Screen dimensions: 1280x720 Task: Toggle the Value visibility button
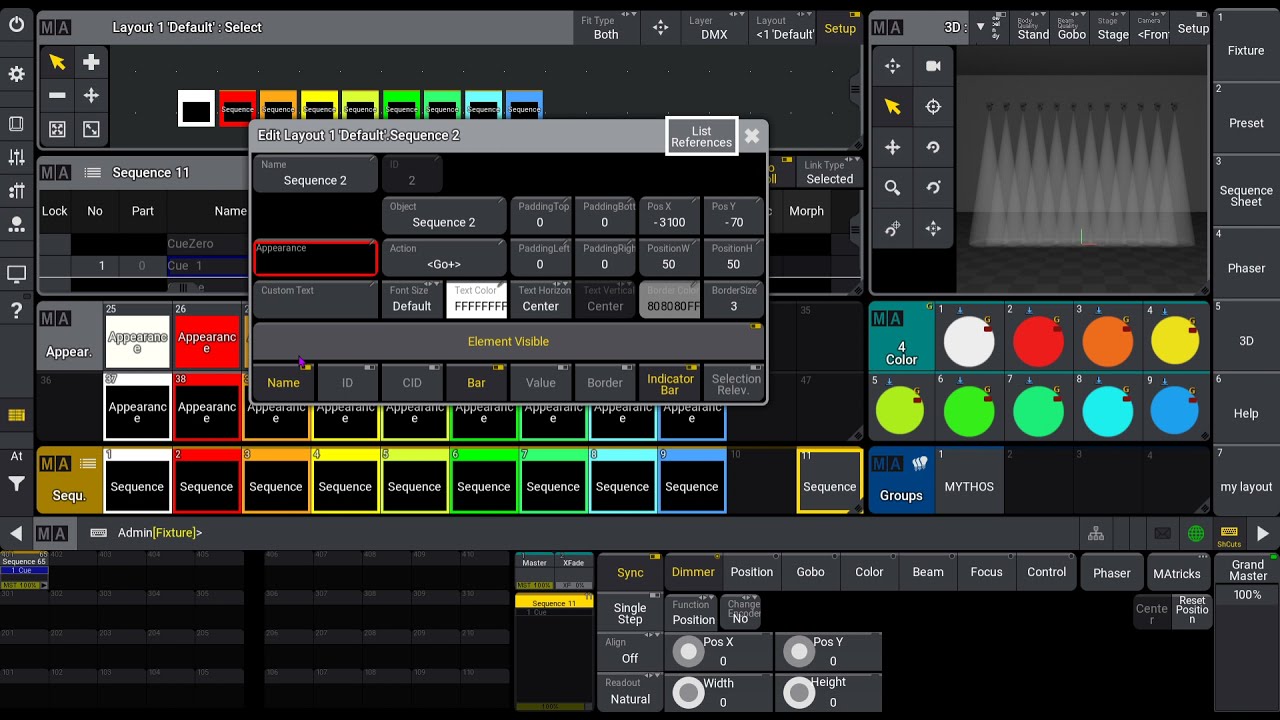click(x=540, y=382)
